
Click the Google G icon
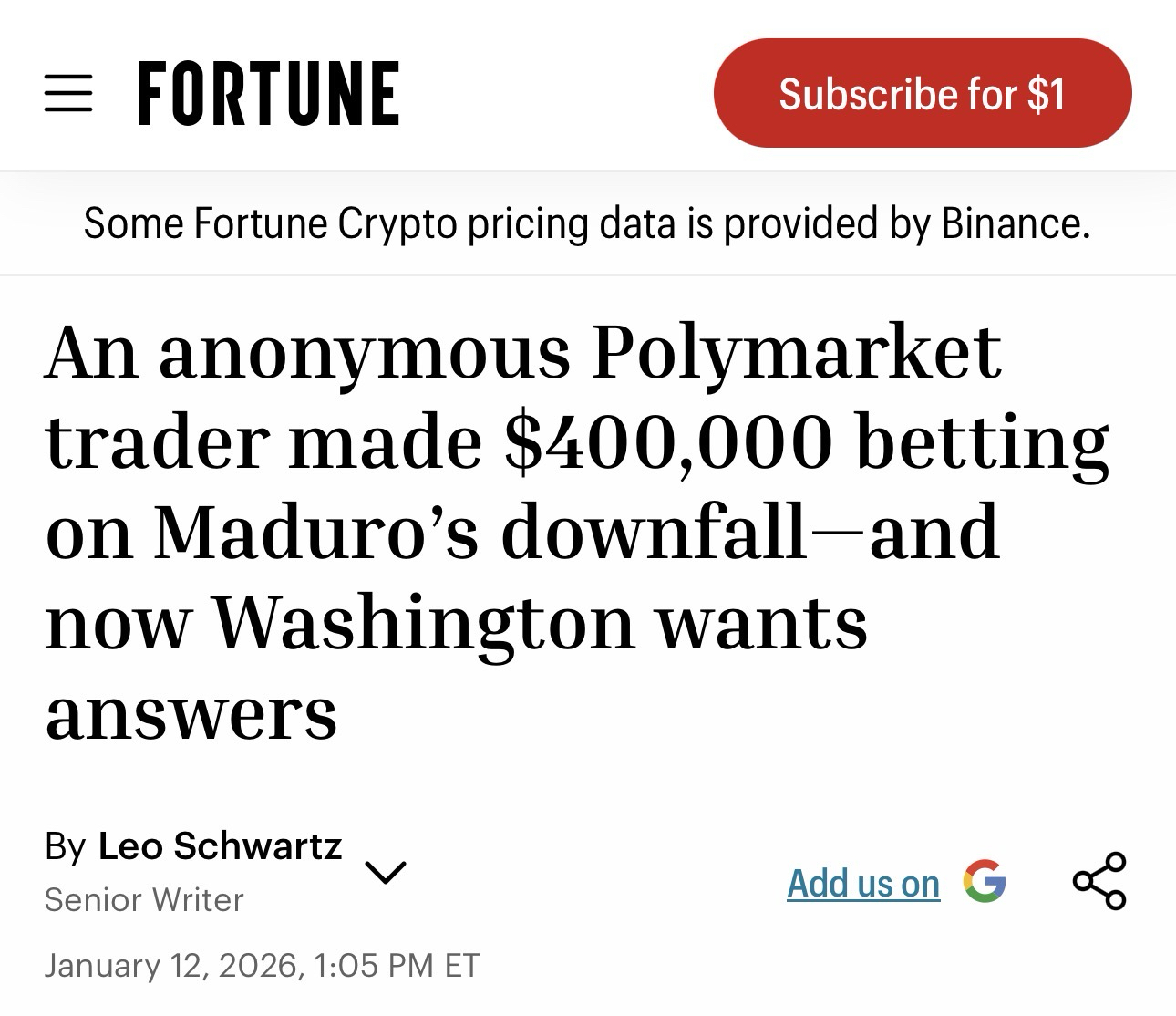(985, 882)
